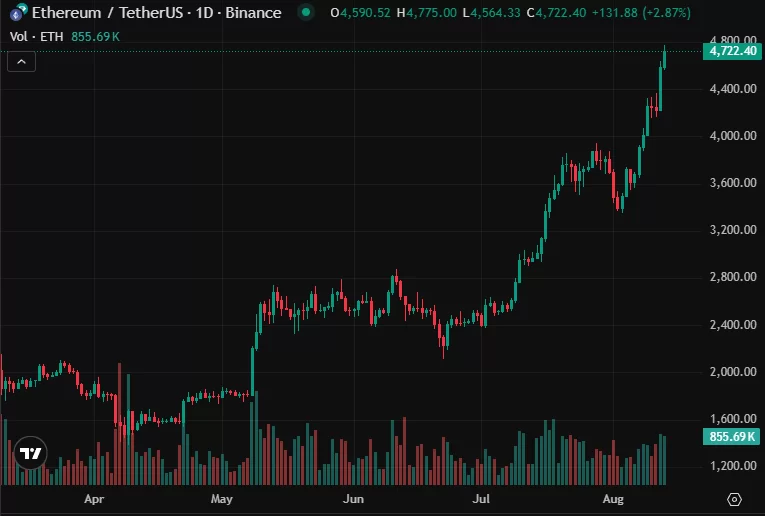This screenshot has width=765, height=516.
Task: Click the 1,600.00 price axis label
Action: point(733,418)
